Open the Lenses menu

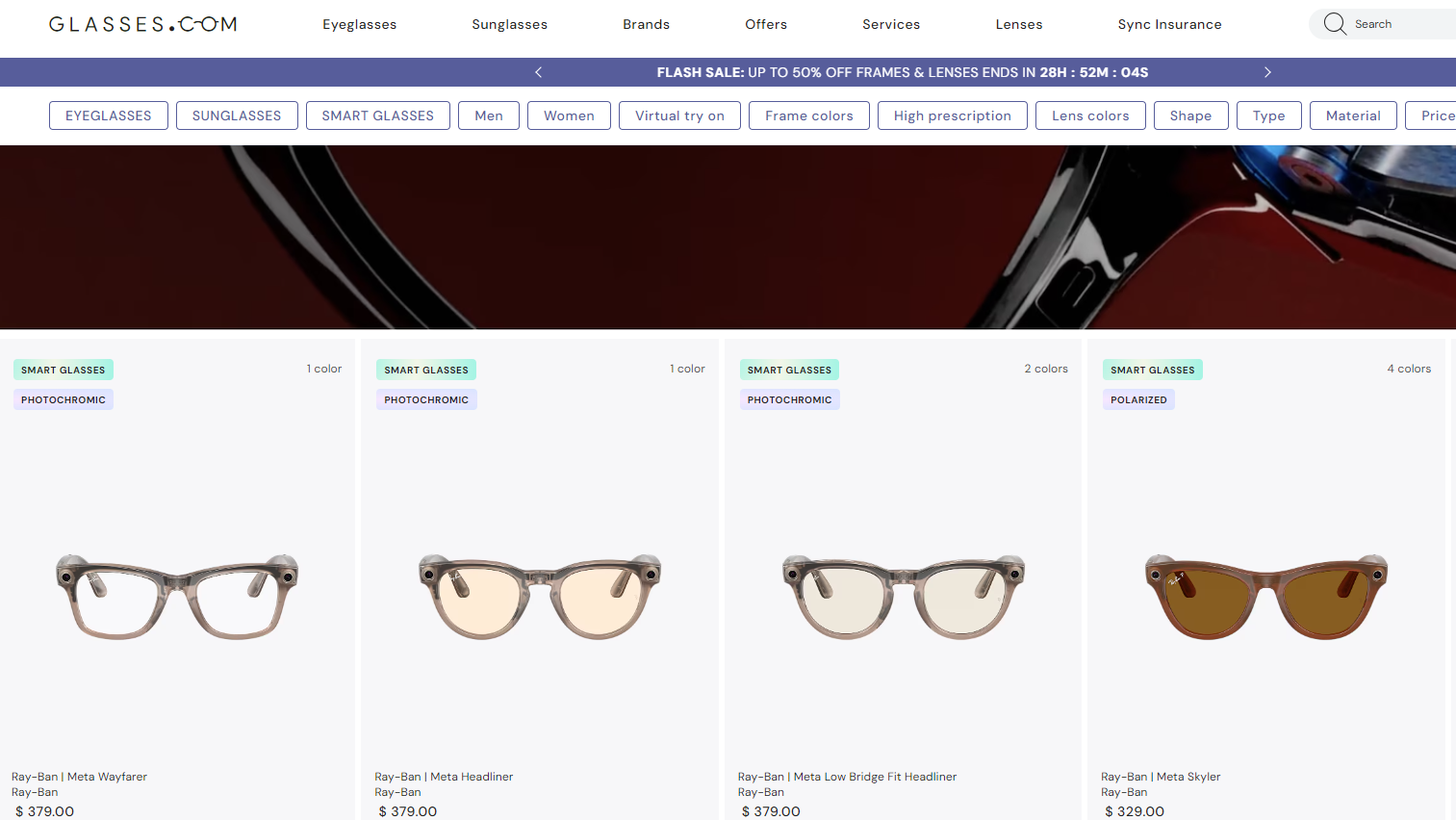[1019, 24]
